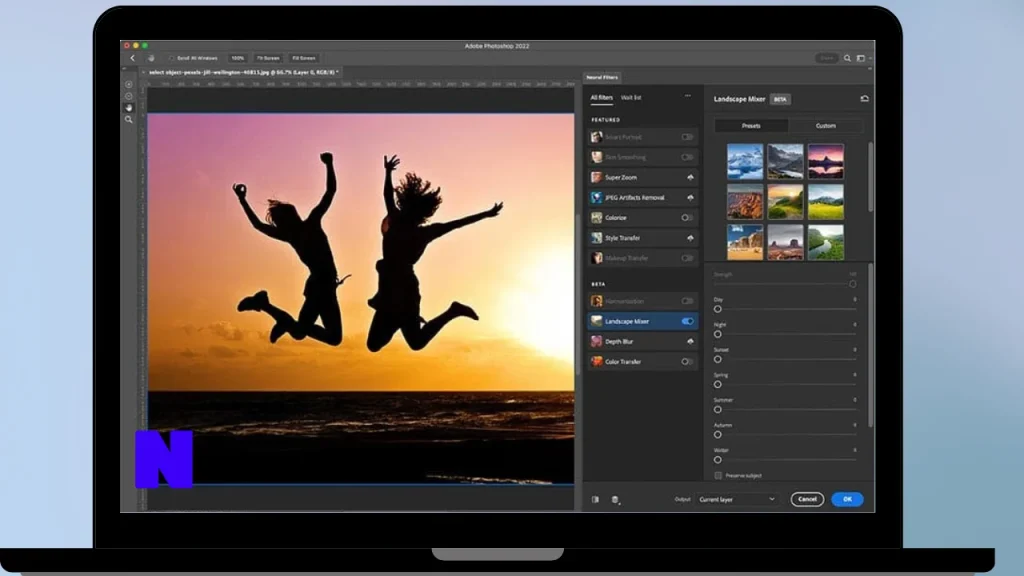Click the Share button at top right
Image resolution: width=1024 pixels, height=576 pixels.
(x=827, y=58)
